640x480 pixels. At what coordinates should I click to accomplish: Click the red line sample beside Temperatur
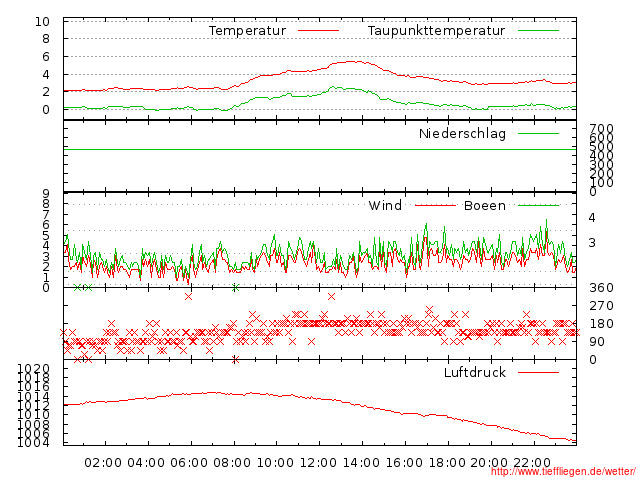pos(318,31)
